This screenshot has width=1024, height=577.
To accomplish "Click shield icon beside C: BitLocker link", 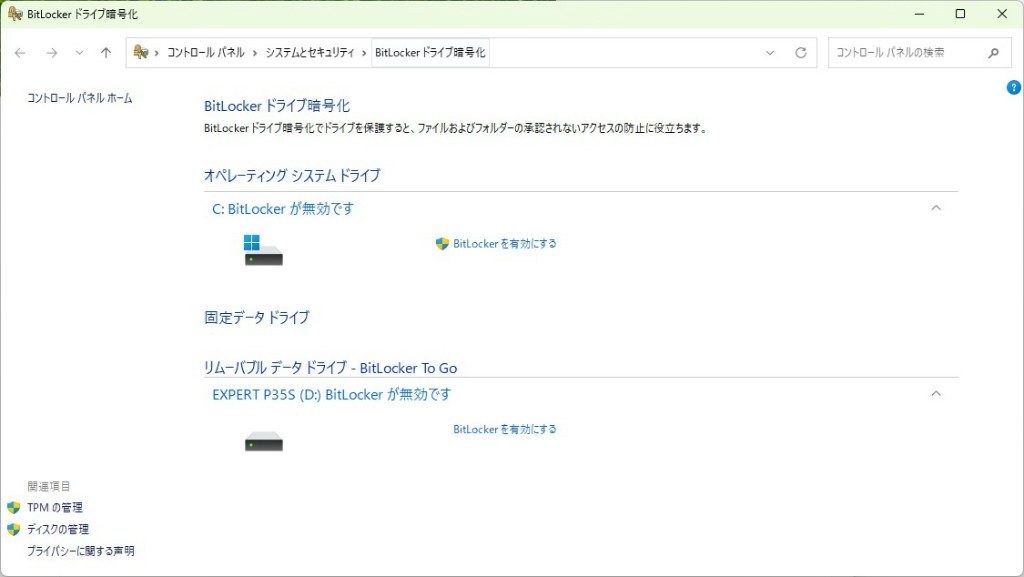I will point(442,243).
